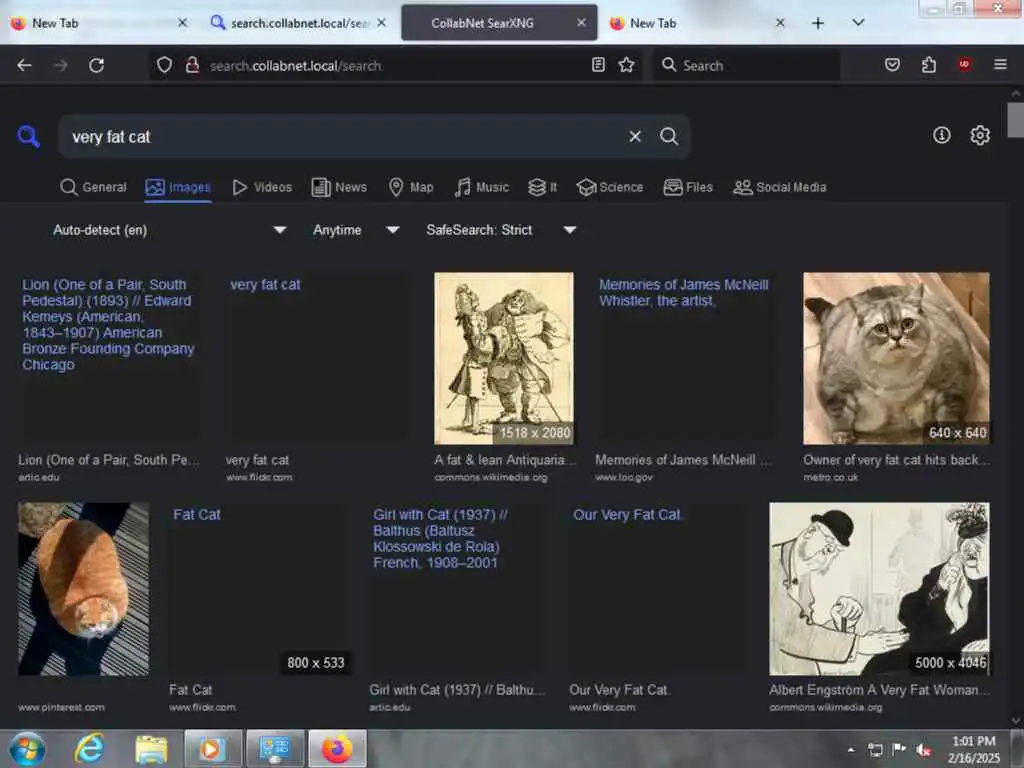
Task: List all tabs with the chevron button
Action: 858,23
